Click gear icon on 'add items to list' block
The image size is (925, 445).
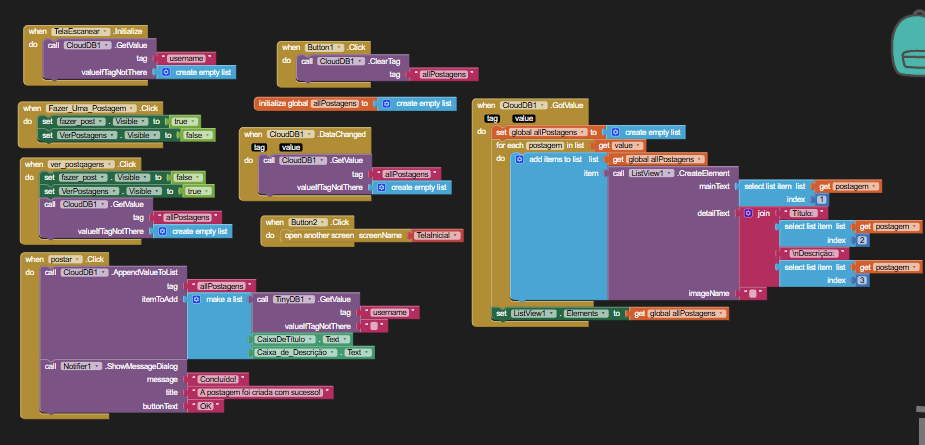click(520, 159)
